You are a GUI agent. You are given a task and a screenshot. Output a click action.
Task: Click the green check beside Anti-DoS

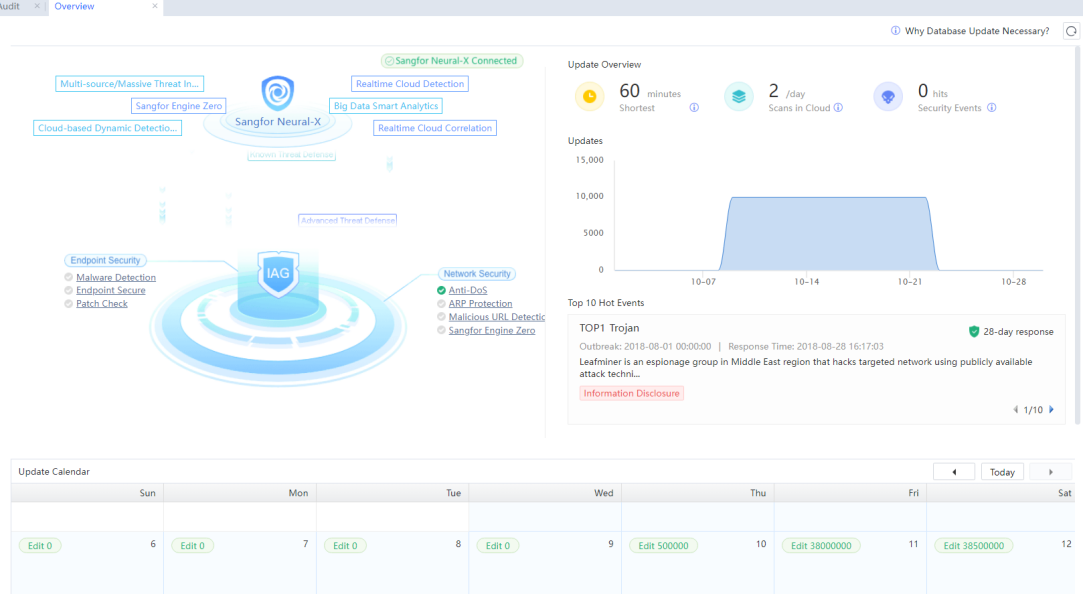click(442, 291)
